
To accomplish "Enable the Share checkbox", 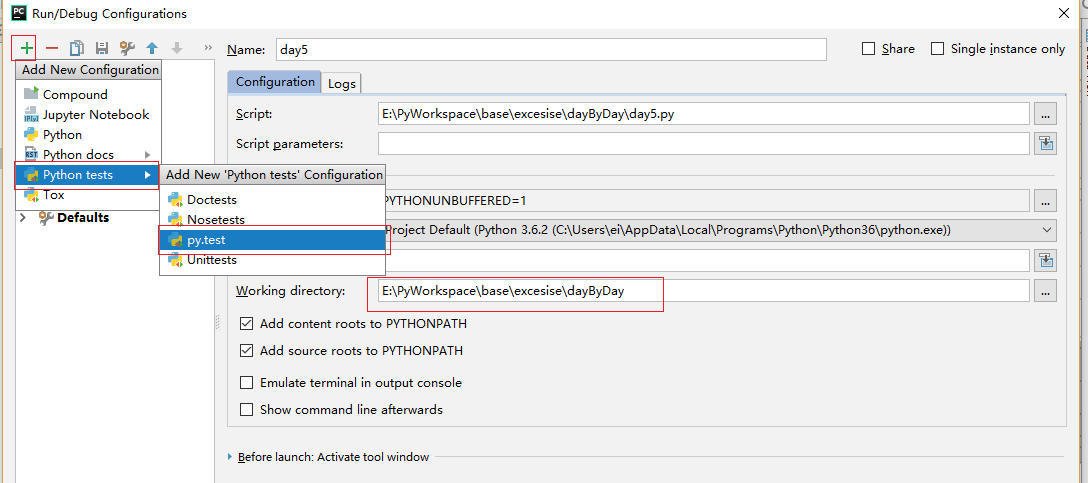I will [x=868, y=49].
